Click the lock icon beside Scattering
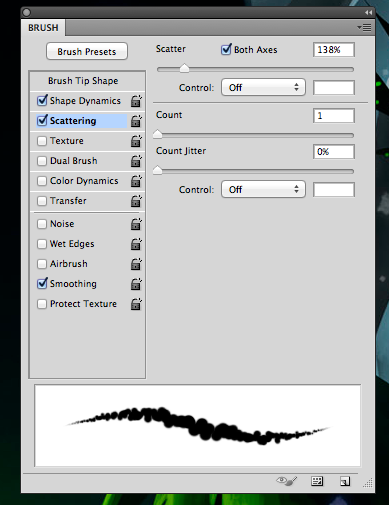389x505 pixels. pyautogui.click(x=136, y=121)
